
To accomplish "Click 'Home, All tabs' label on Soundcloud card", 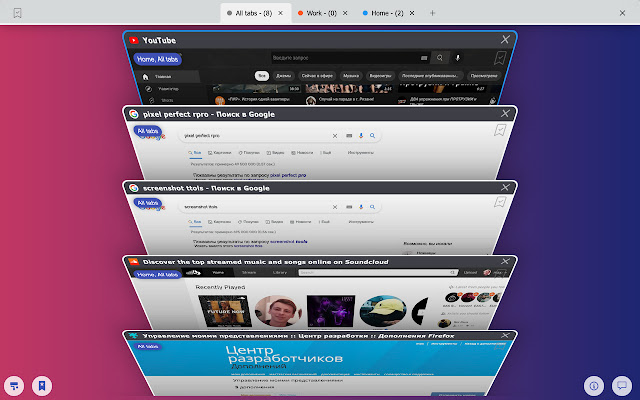I will click(157, 275).
